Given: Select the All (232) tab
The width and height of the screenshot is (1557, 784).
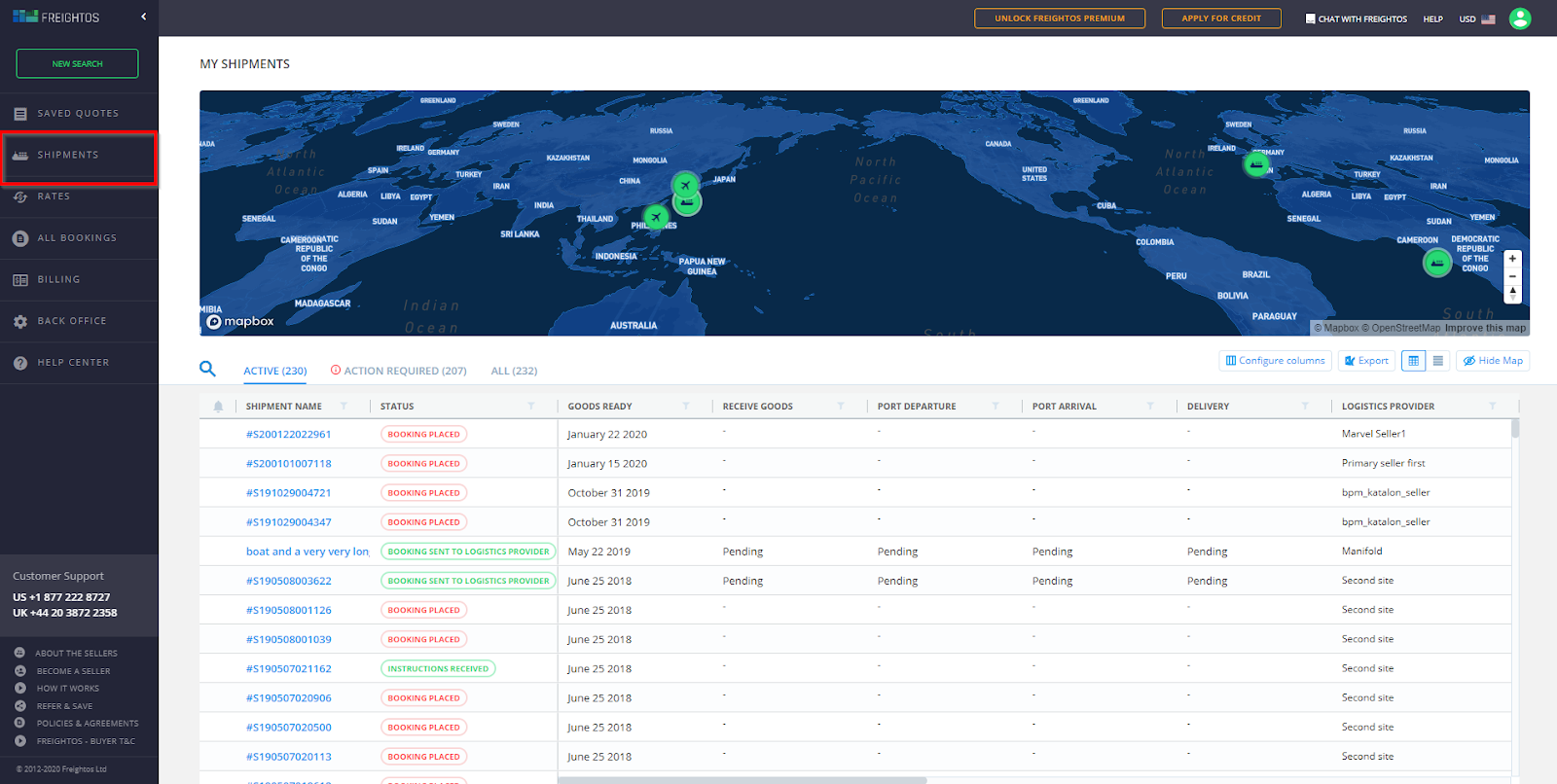Looking at the screenshot, I should pyautogui.click(x=514, y=371).
